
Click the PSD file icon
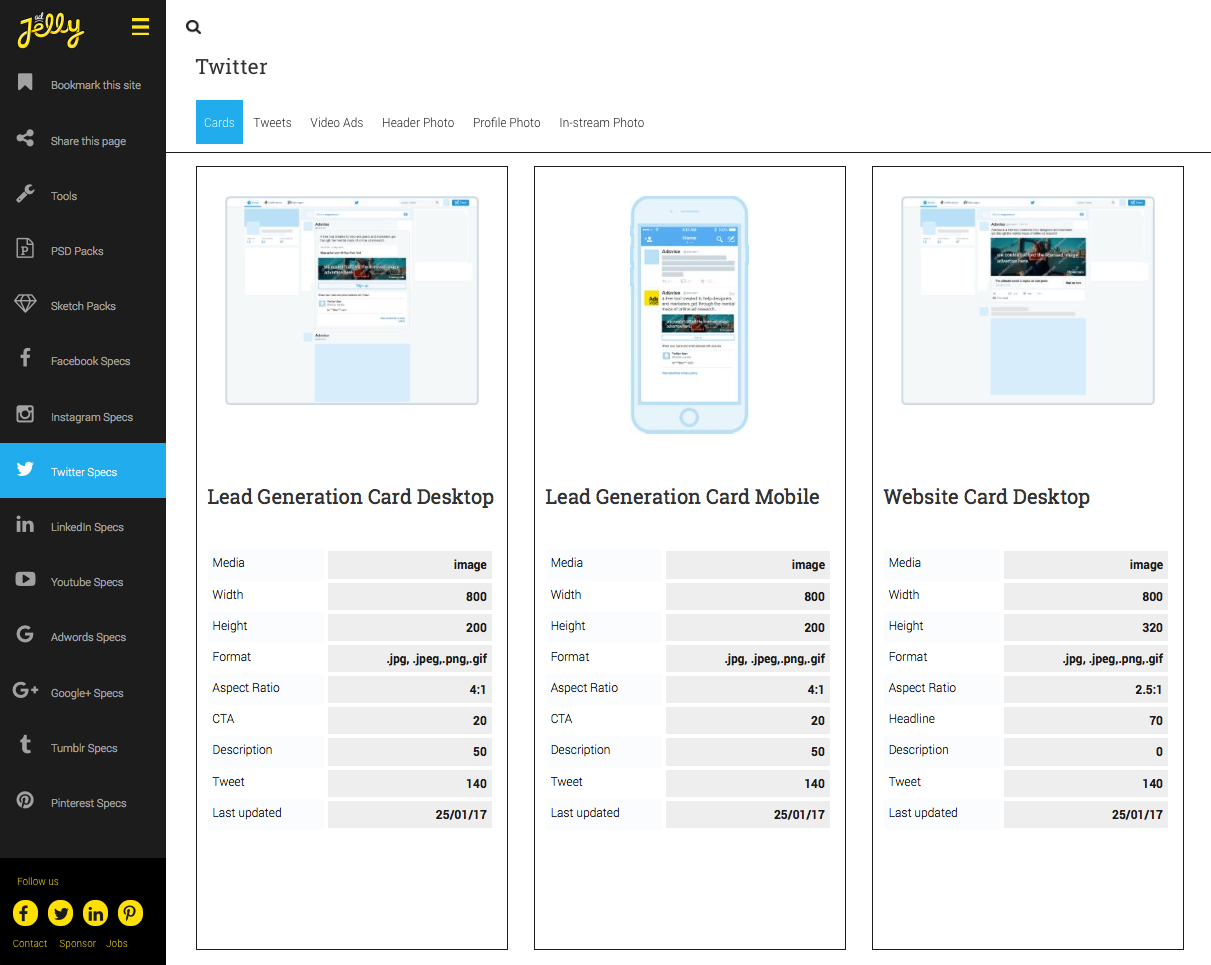point(26,249)
